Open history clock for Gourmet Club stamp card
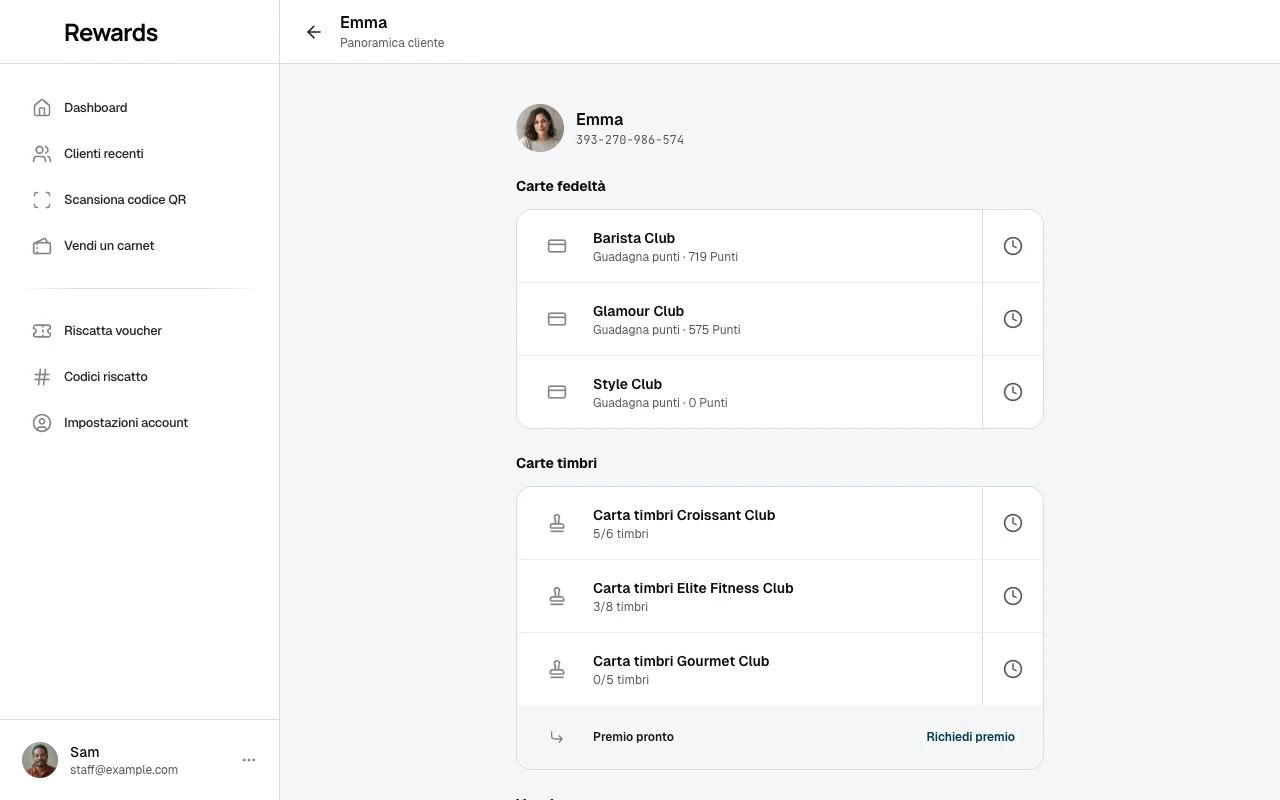Viewport: 1280px width, 800px height. pyautogui.click(x=1013, y=669)
